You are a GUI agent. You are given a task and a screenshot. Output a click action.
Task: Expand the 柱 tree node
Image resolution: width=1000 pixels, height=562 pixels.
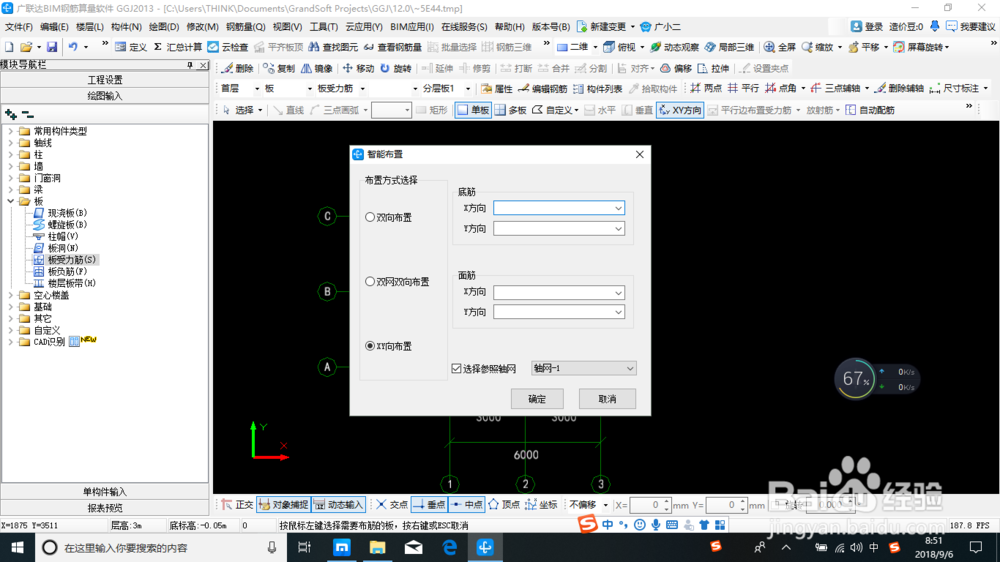tap(10, 154)
